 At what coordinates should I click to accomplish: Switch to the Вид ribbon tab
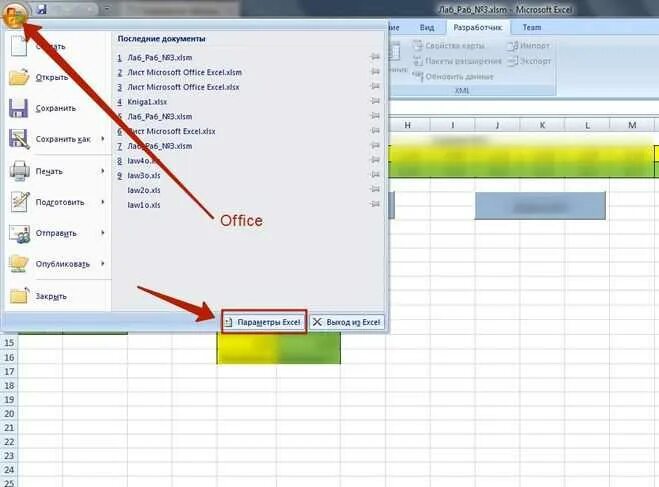click(427, 28)
